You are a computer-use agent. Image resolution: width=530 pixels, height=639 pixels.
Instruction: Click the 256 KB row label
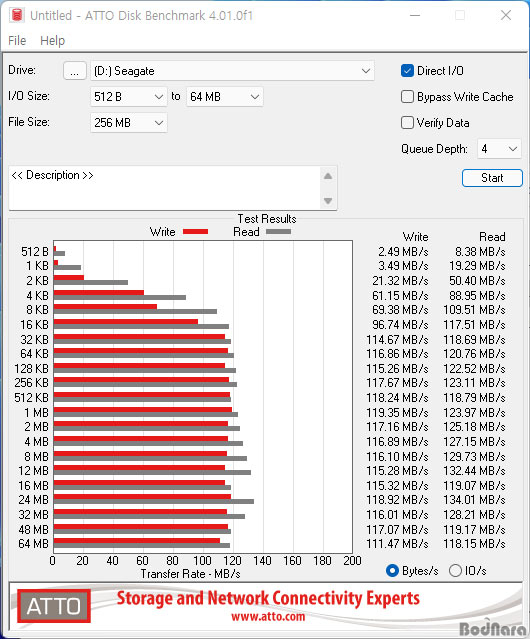(32, 383)
